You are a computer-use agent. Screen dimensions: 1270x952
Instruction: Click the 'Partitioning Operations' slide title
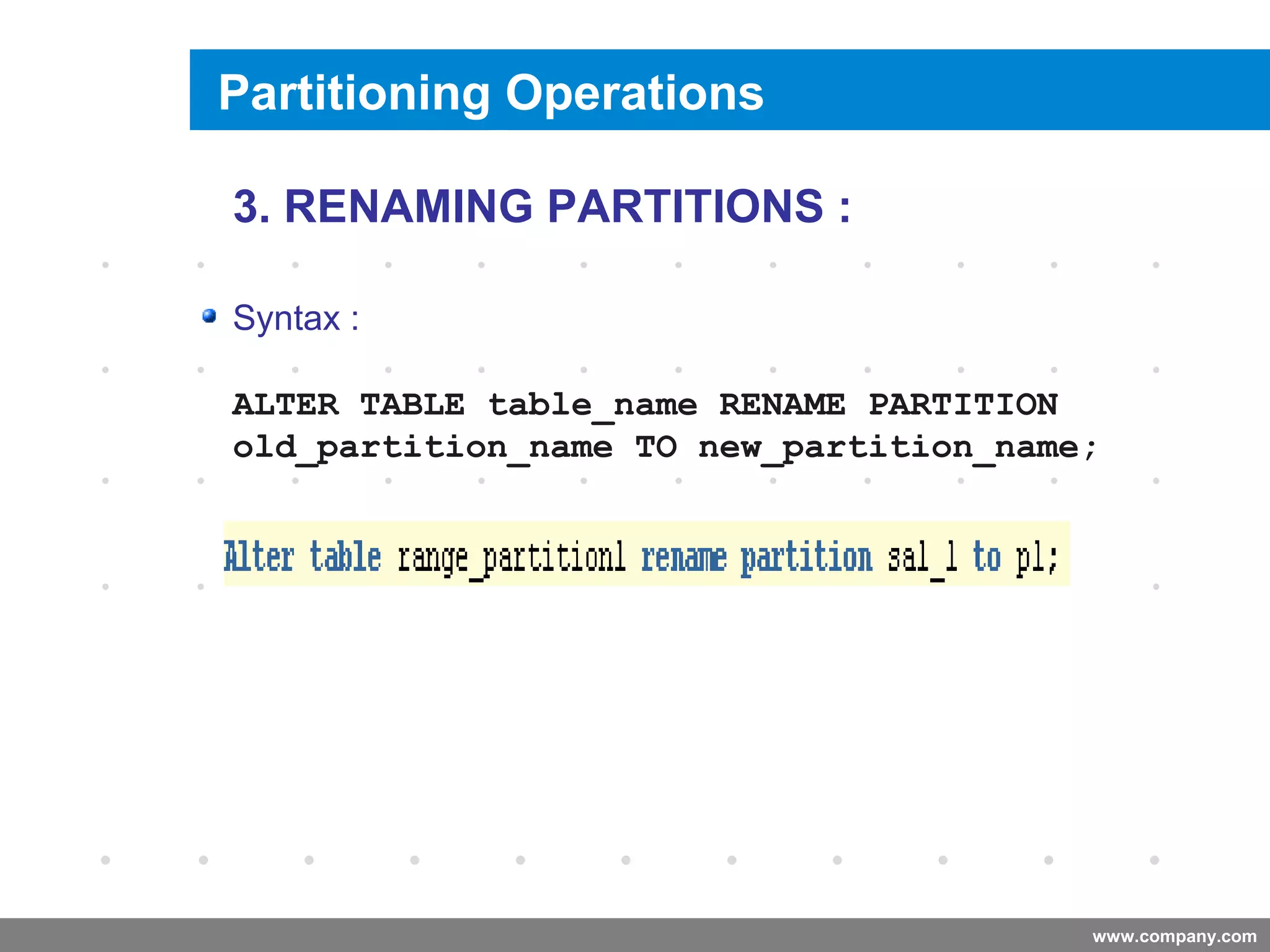tap(491, 93)
